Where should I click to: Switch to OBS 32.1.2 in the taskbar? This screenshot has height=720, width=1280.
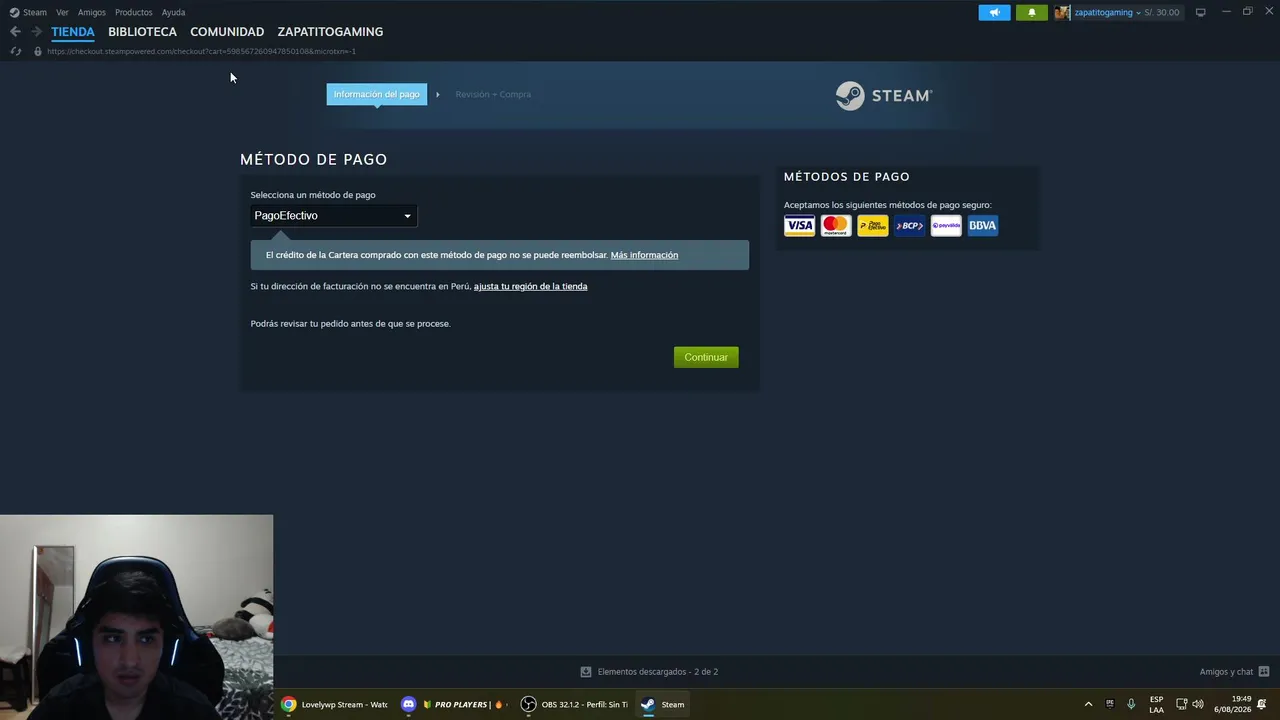pos(575,704)
